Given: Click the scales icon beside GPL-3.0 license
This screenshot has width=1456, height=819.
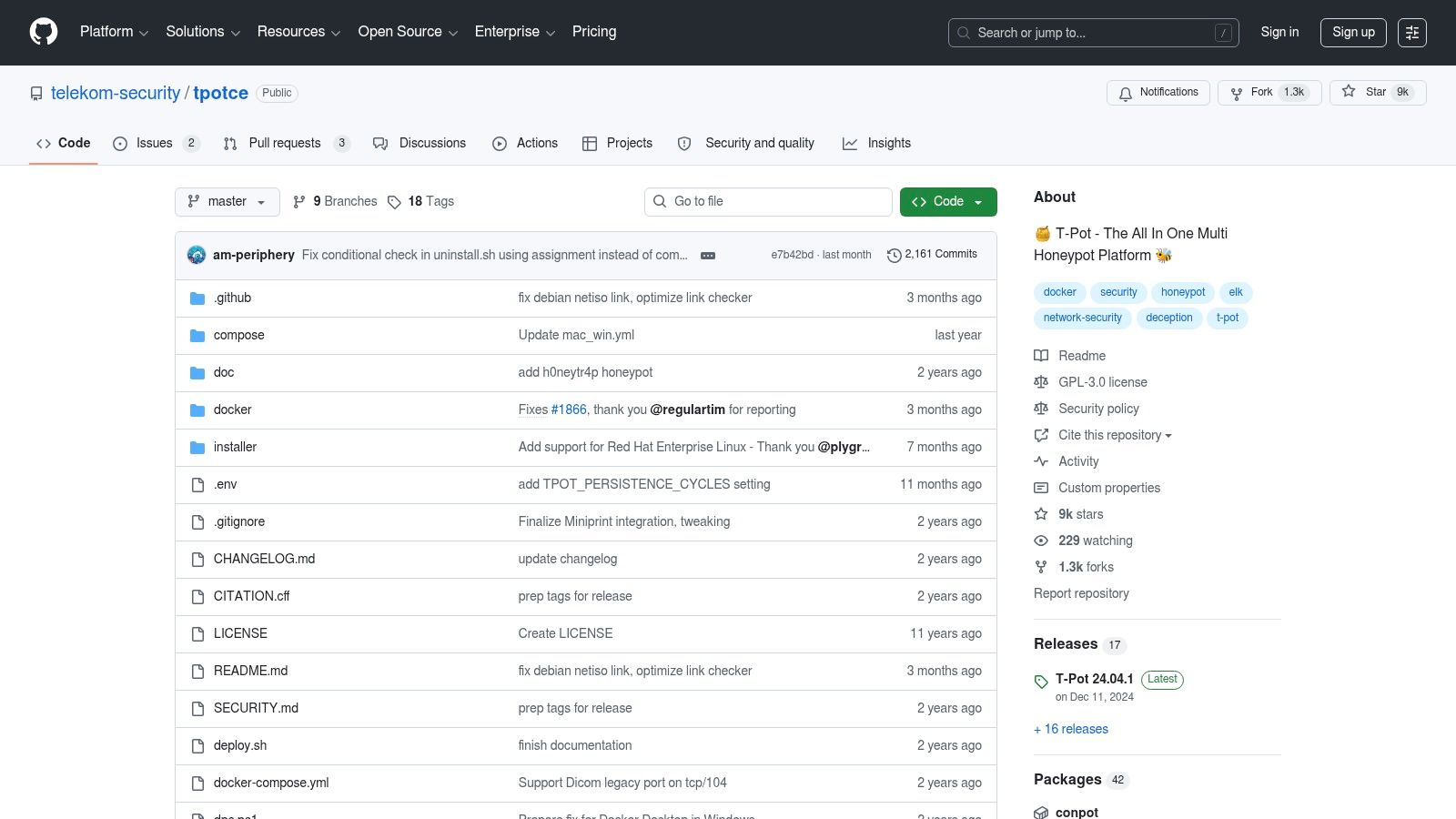Looking at the screenshot, I should click(x=1041, y=382).
